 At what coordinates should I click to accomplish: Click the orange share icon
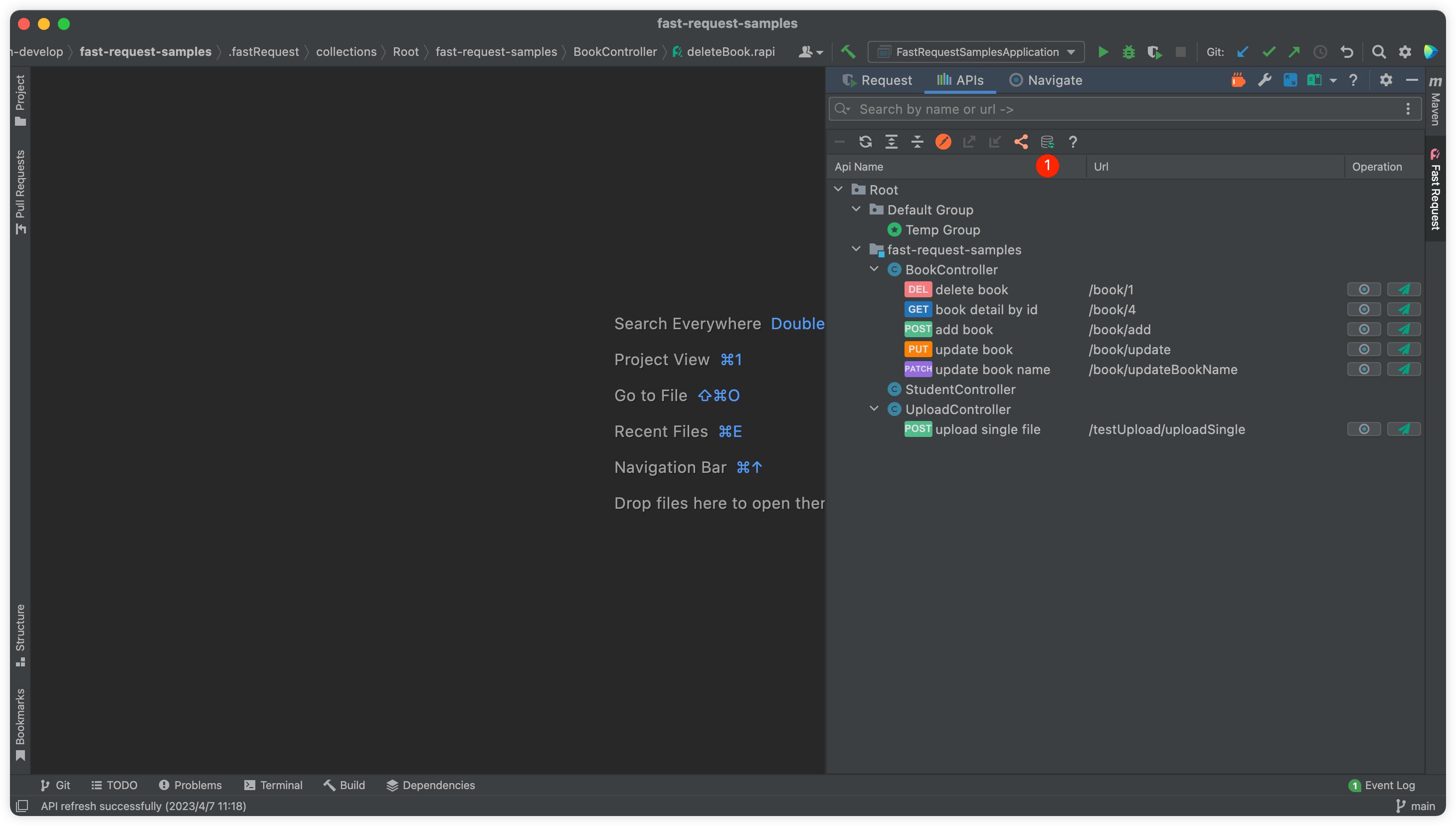(1021, 142)
